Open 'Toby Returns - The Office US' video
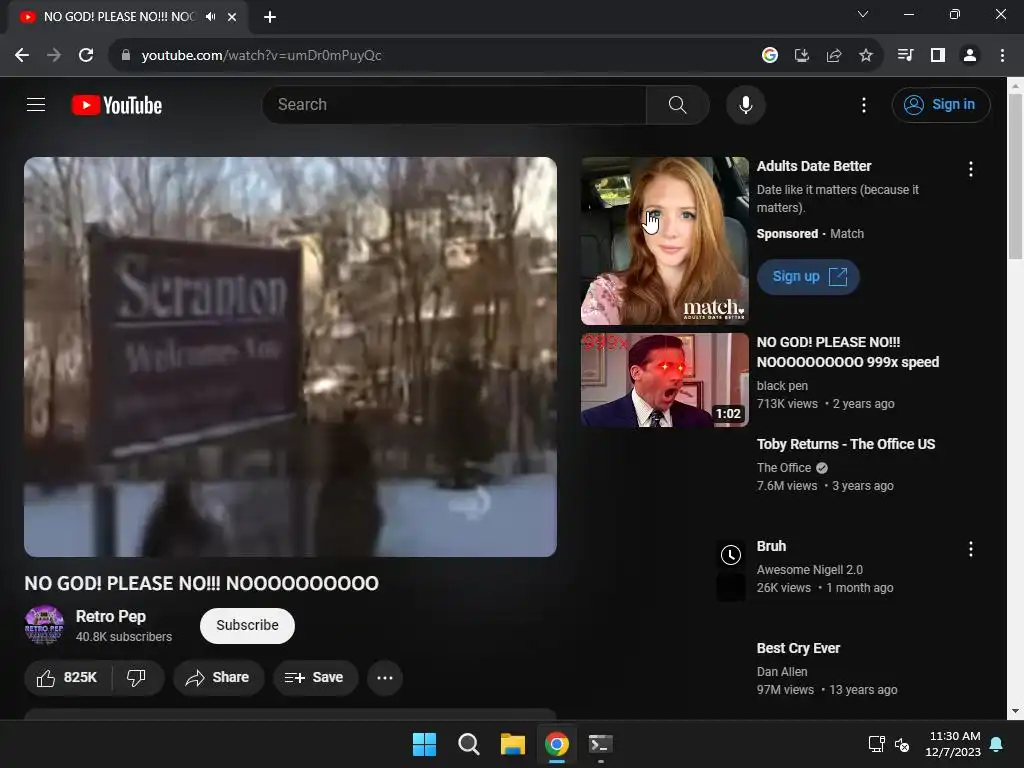This screenshot has height=768, width=1024. click(x=846, y=444)
